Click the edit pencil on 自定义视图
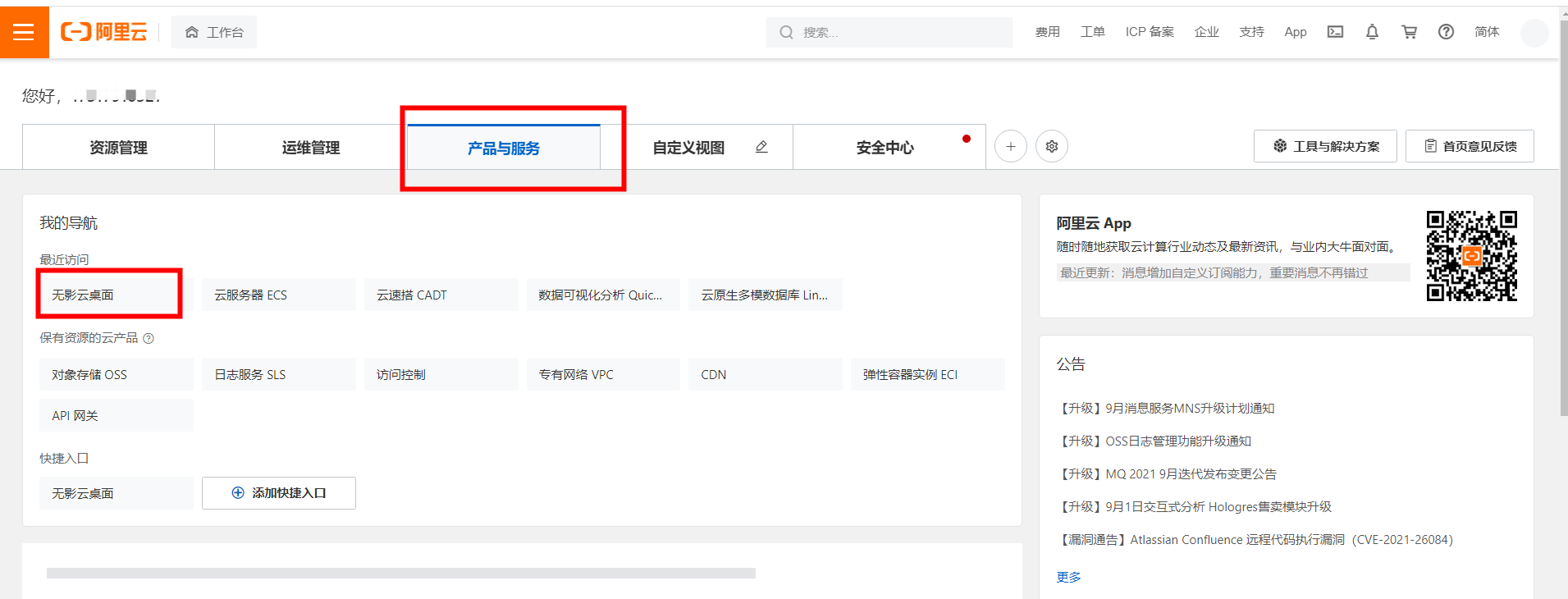Screen dimensions: 1568x599 click(761, 147)
